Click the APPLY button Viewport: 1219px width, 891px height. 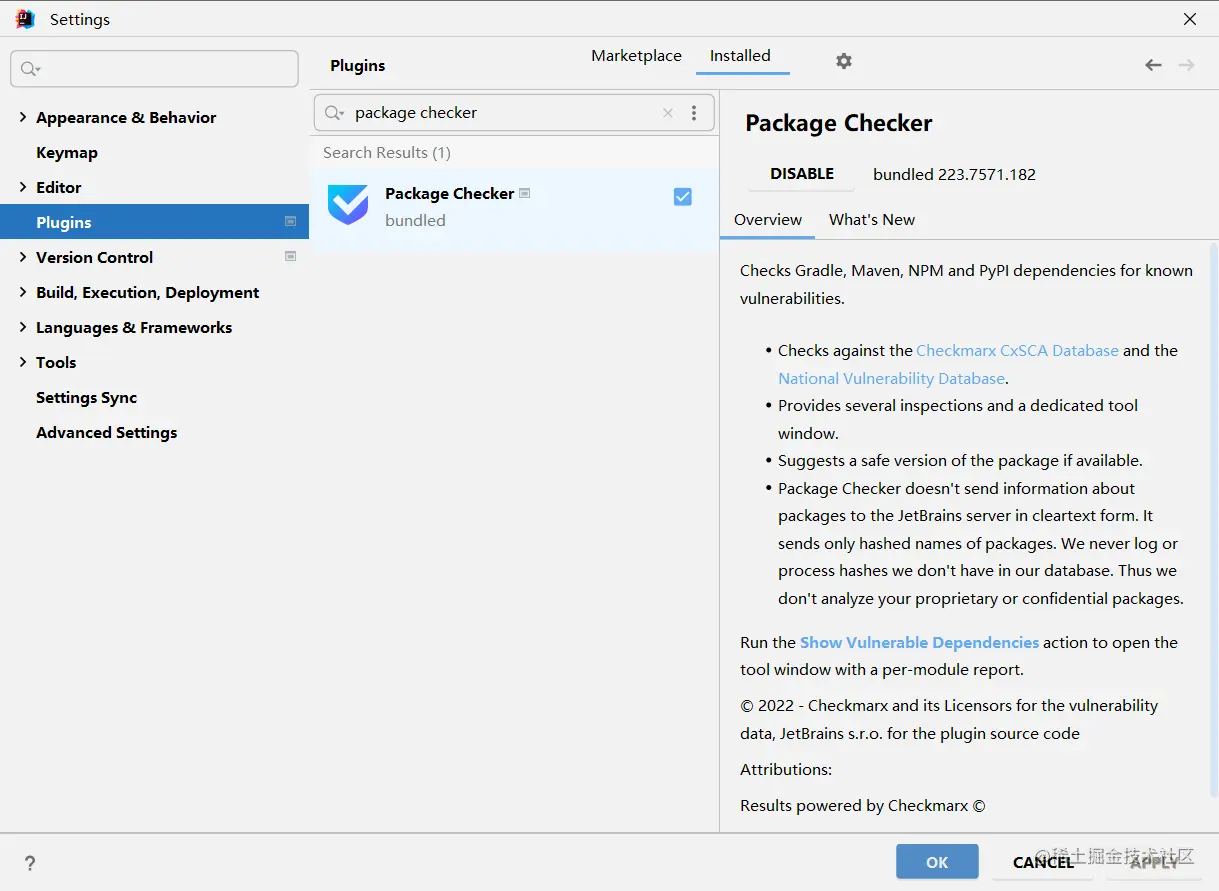point(1155,862)
